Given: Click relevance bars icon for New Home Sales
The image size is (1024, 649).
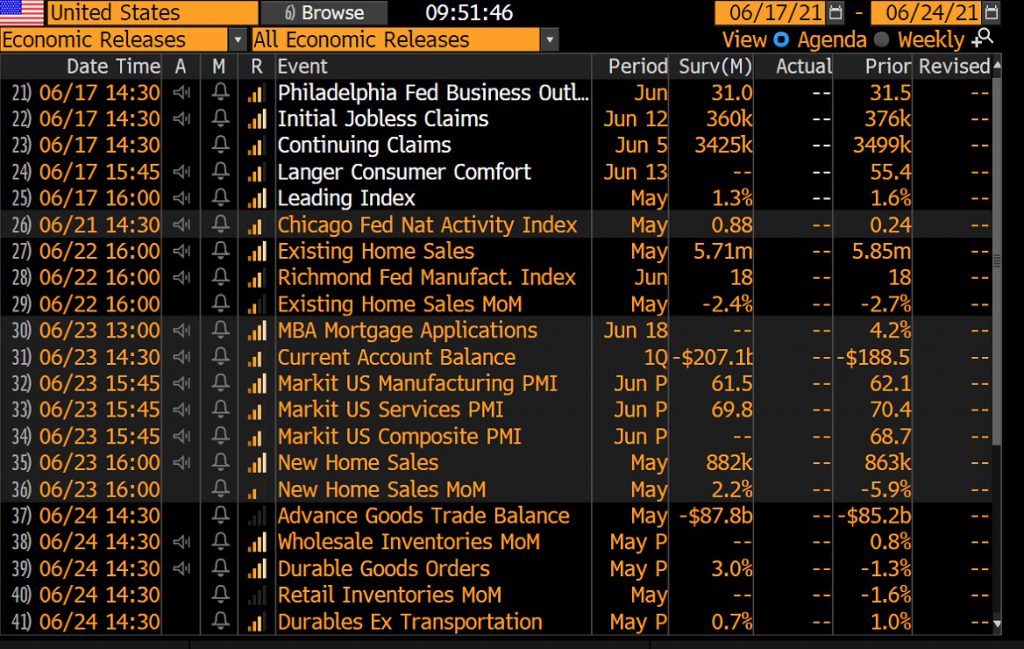Looking at the screenshot, I should tap(257, 462).
